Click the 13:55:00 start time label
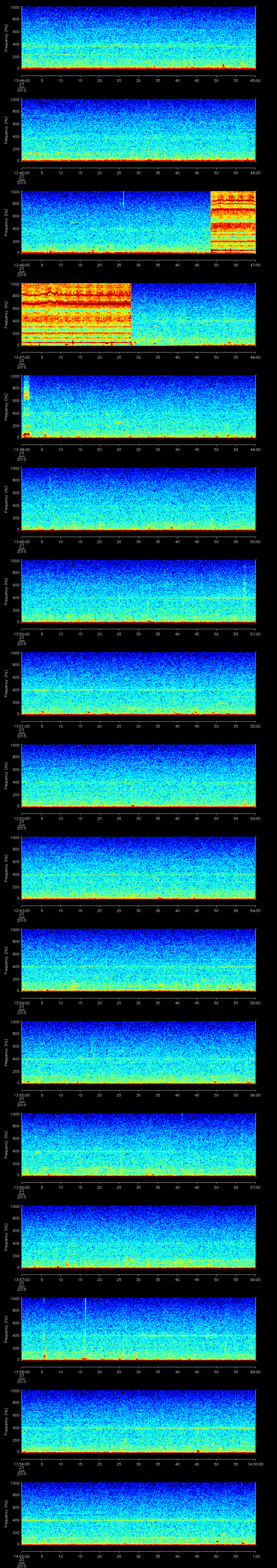The height and width of the screenshot is (1568, 277). coord(21,1095)
